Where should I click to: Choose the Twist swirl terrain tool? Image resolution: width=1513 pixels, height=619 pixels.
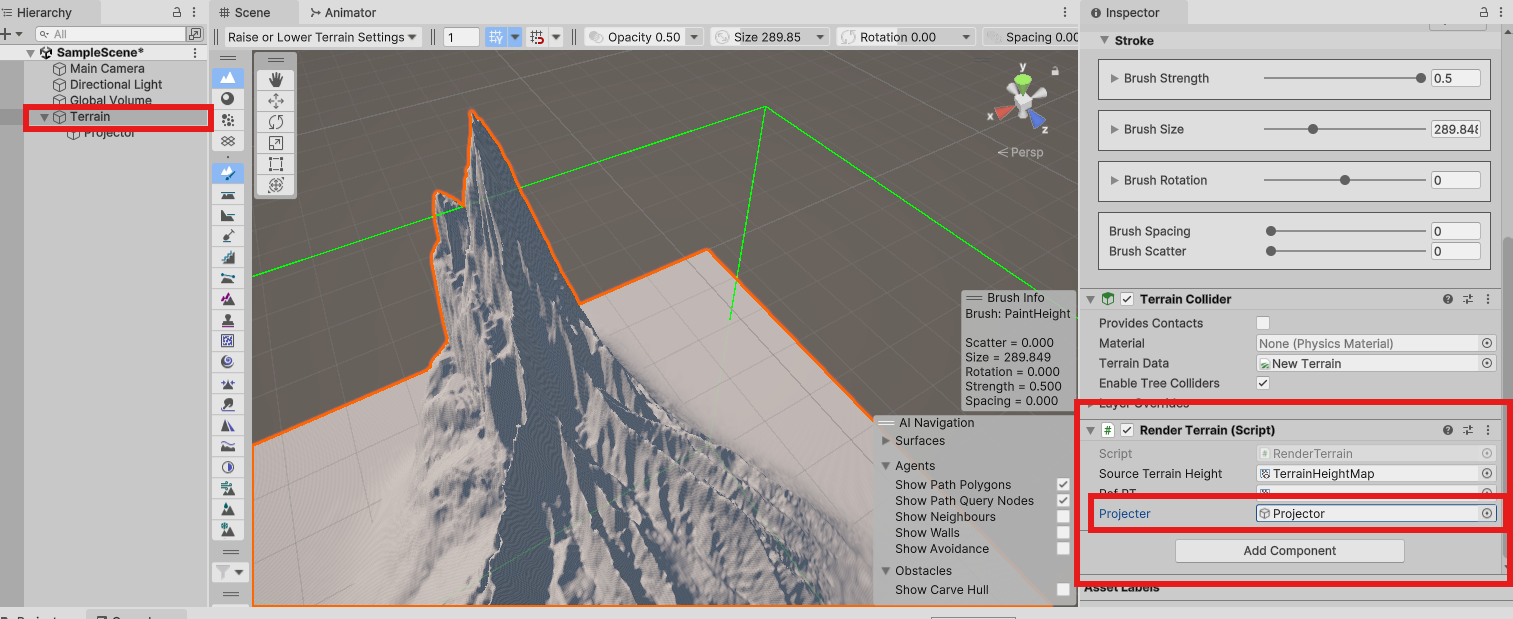[x=228, y=362]
